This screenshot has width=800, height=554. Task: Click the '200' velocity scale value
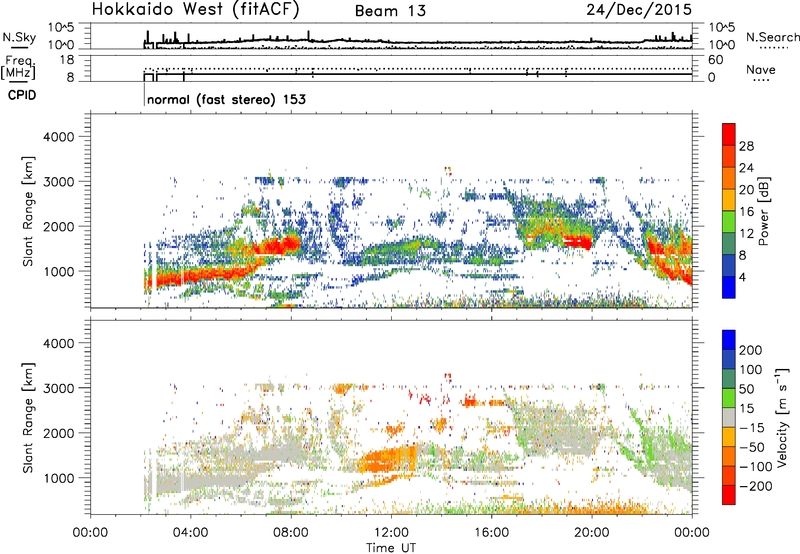click(751, 350)
